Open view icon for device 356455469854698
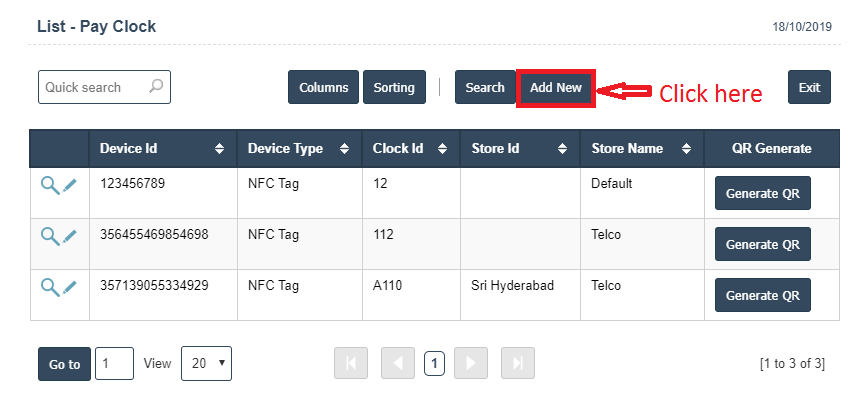Screen dimensions: 854x412 pyautogui.click(x=49, y=235)
